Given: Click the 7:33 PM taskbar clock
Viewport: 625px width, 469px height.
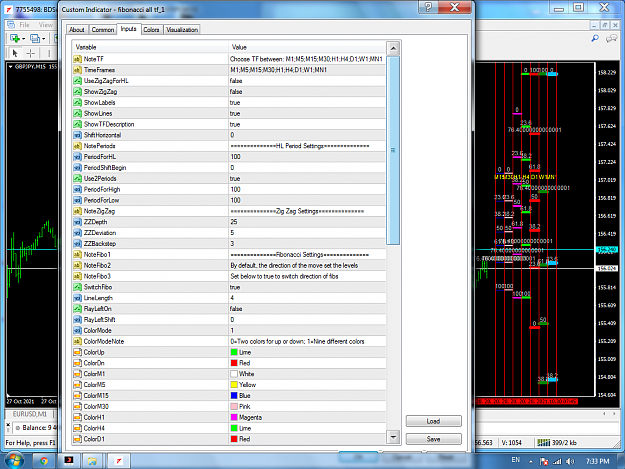Looking at the screenshot, I should click(x=597, y=461).
